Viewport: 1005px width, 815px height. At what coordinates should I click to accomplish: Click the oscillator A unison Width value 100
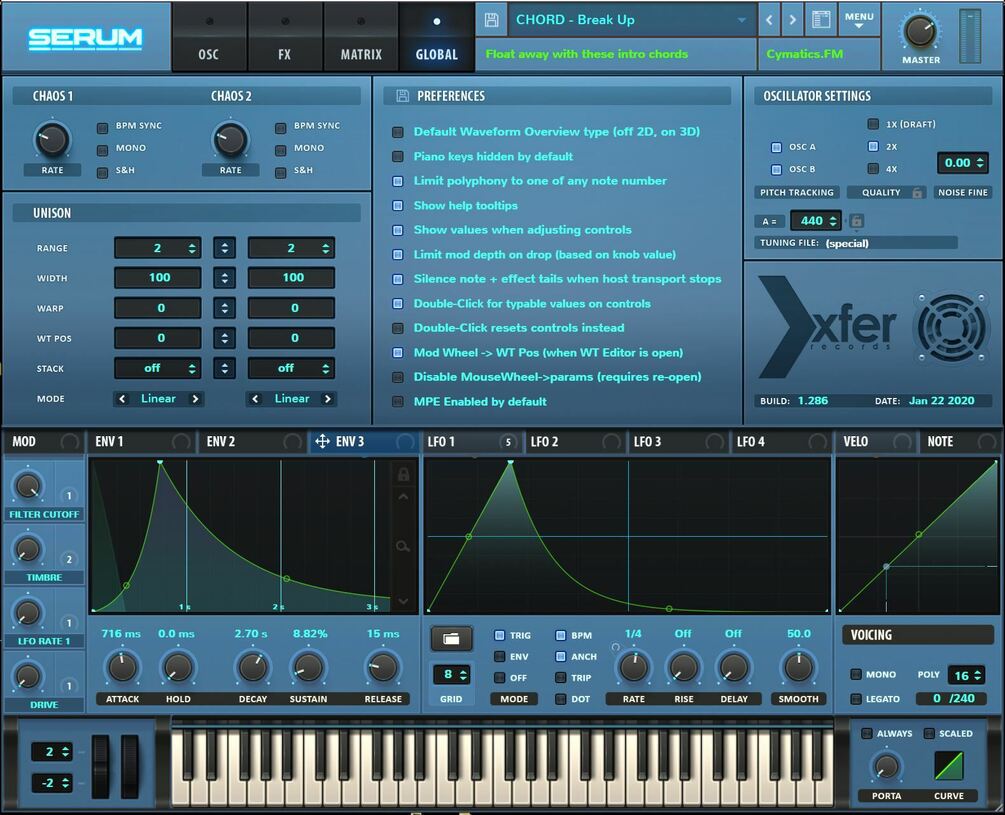(x=158, y=278)
